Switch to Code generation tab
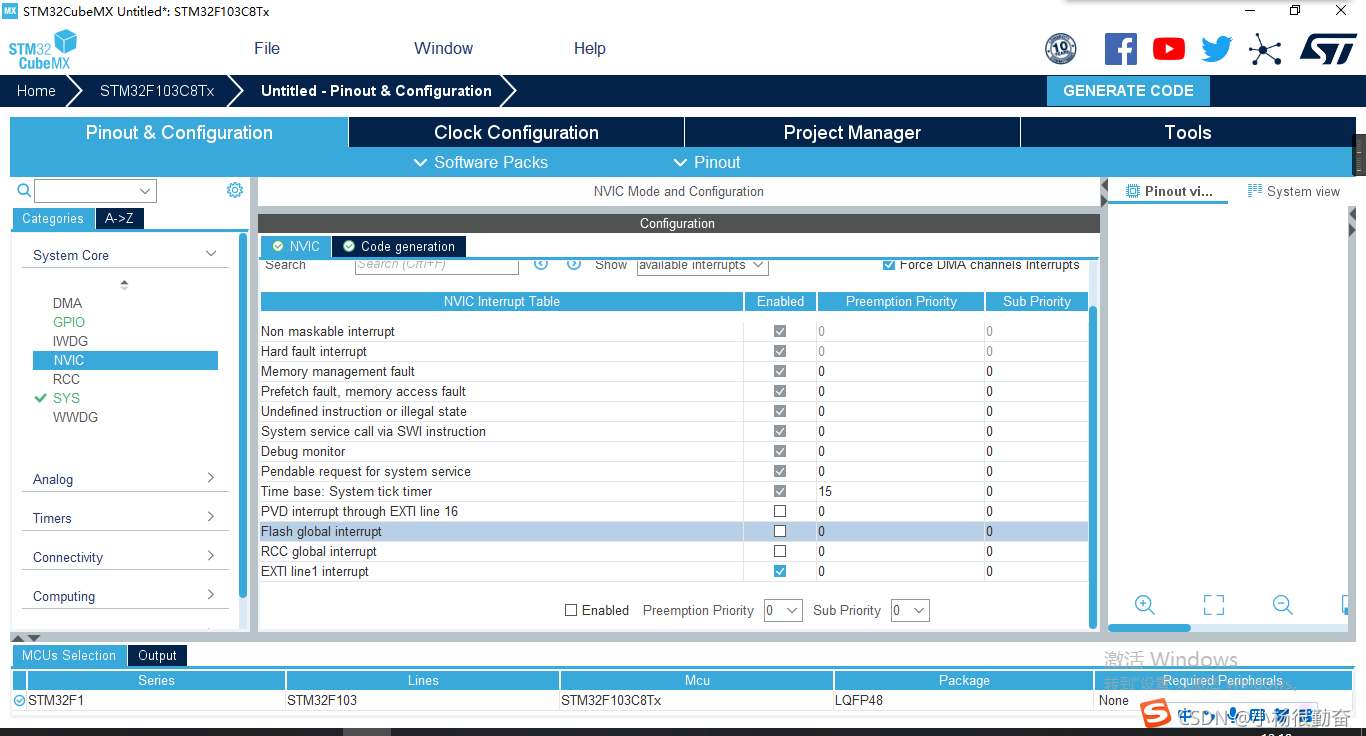Image resolution: width=1366 pixels, height=736 pixels. click(399, 246)
